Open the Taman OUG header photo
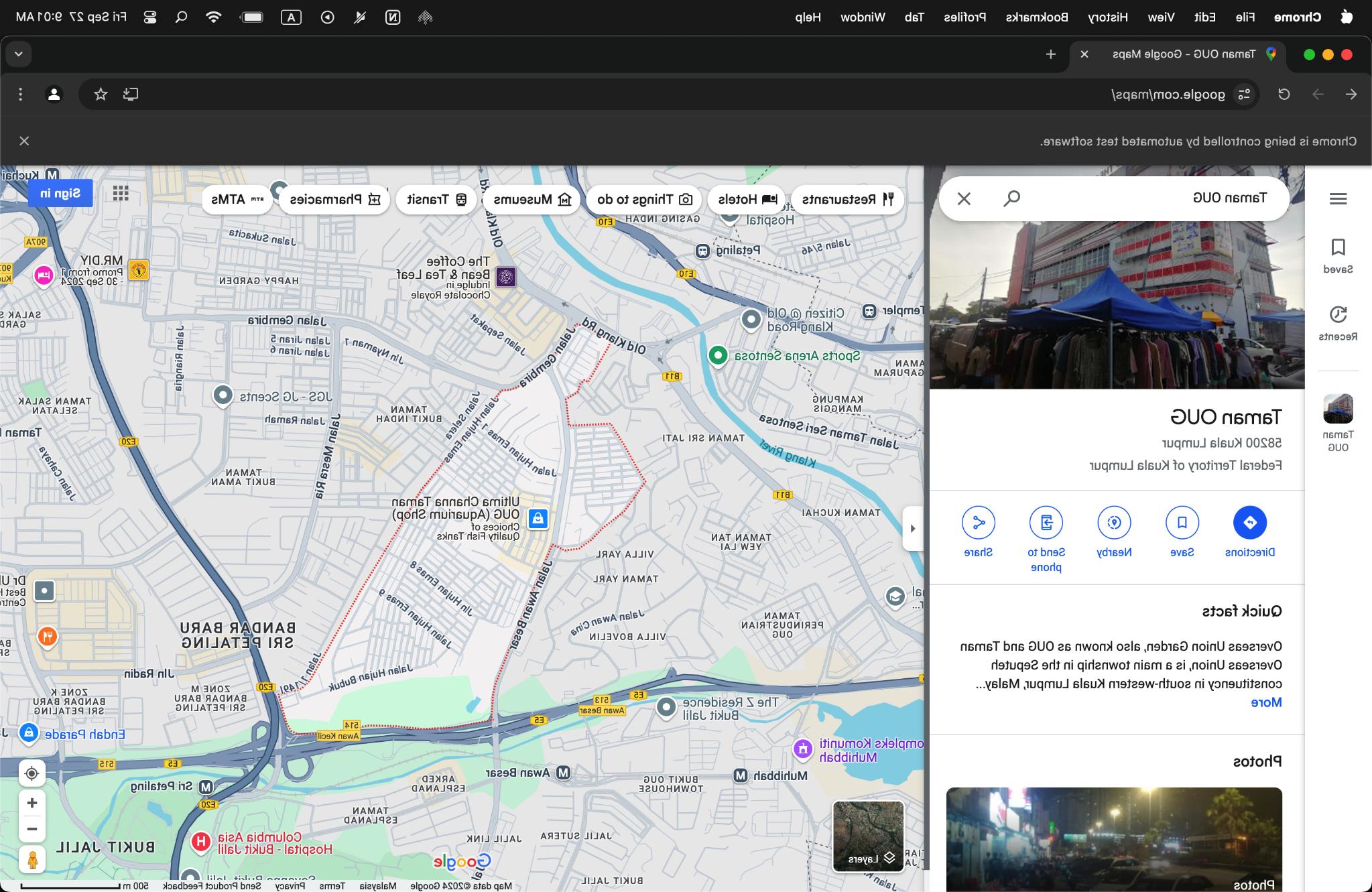This screenshot has height=892, width=1372. tap(1117, 305)
